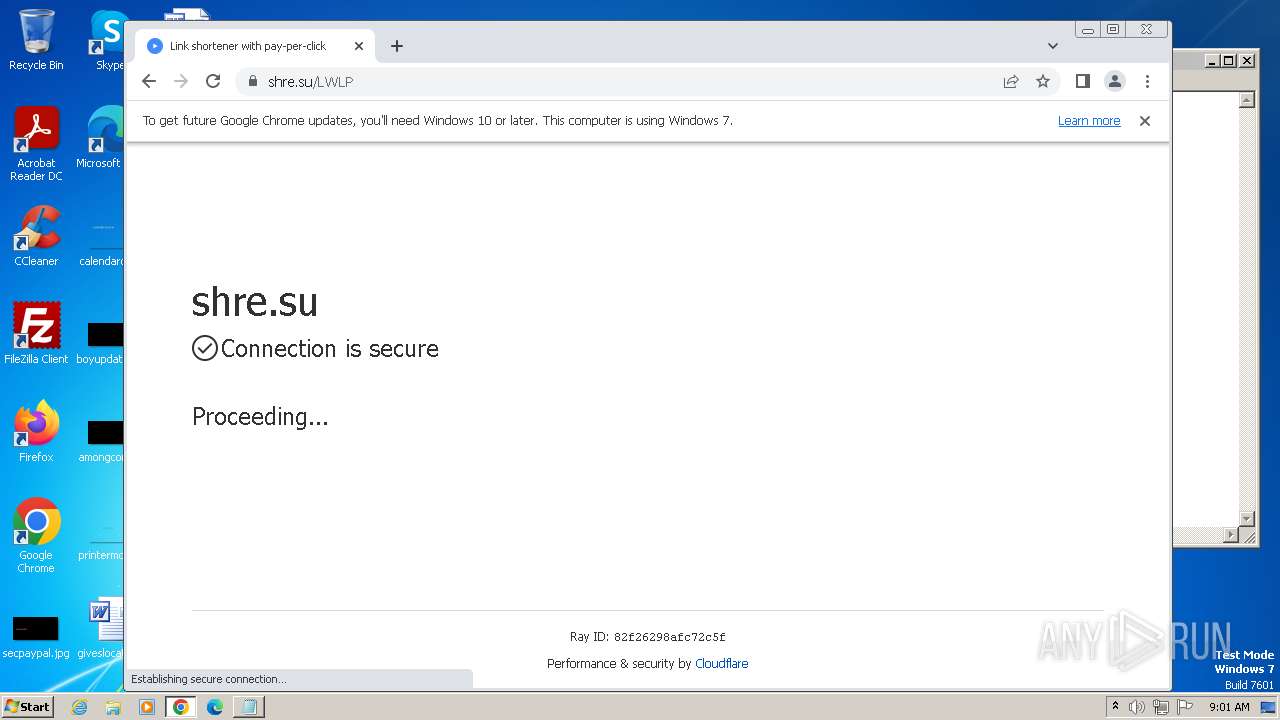Open the Learn more link
1280x720 pixels.
pos(1089,121)
